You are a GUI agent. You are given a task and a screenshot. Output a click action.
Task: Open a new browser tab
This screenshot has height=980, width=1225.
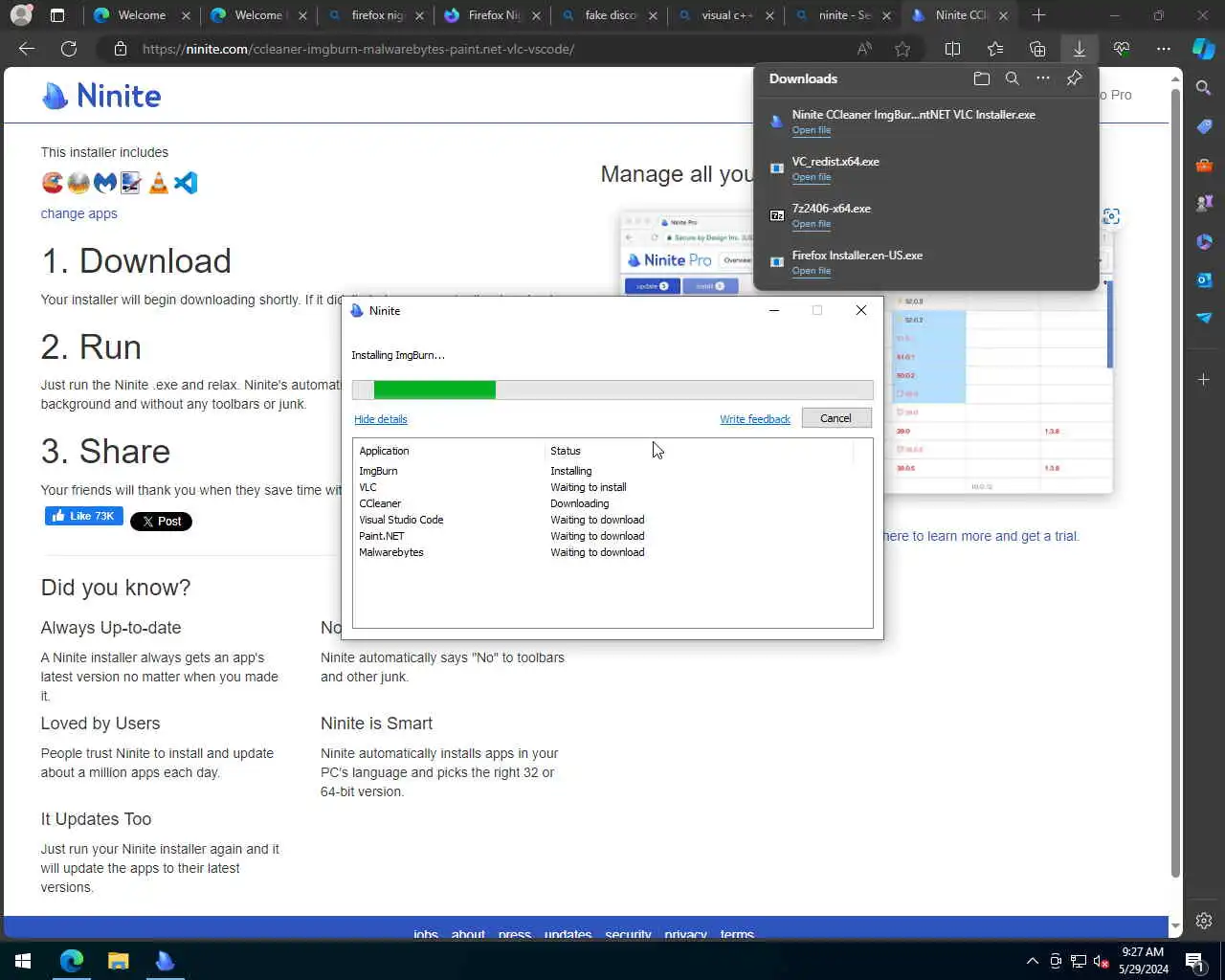coord(1039,15)
